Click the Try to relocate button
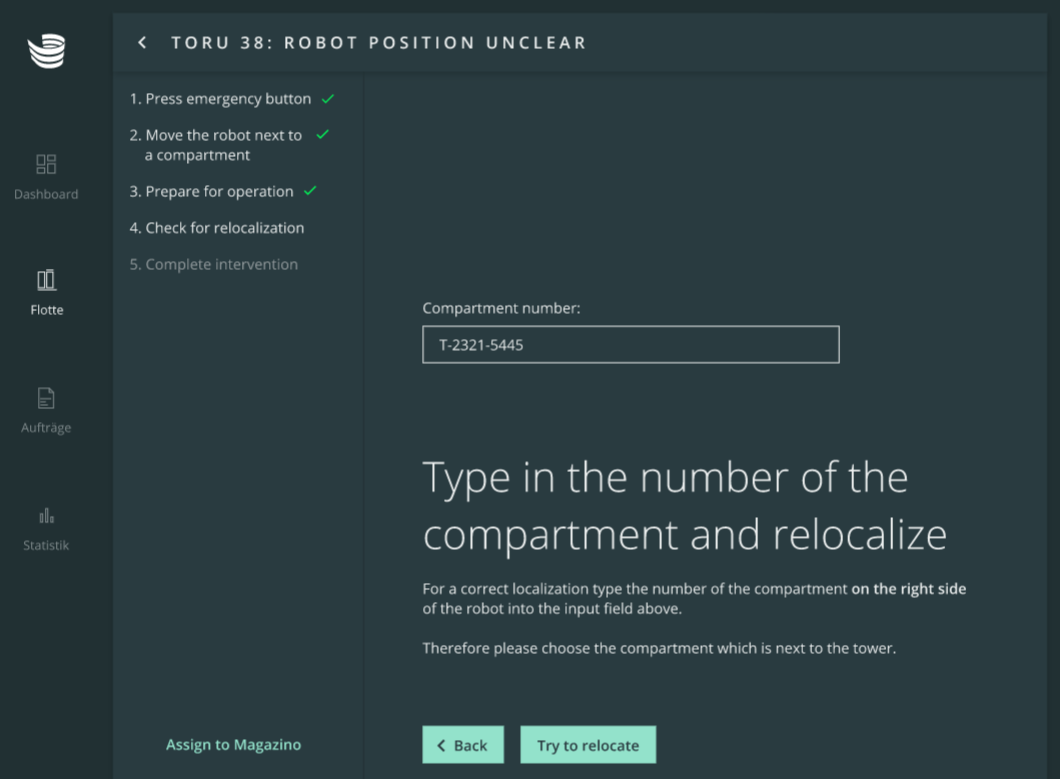1060x779 pixels. tap(588, 745)
